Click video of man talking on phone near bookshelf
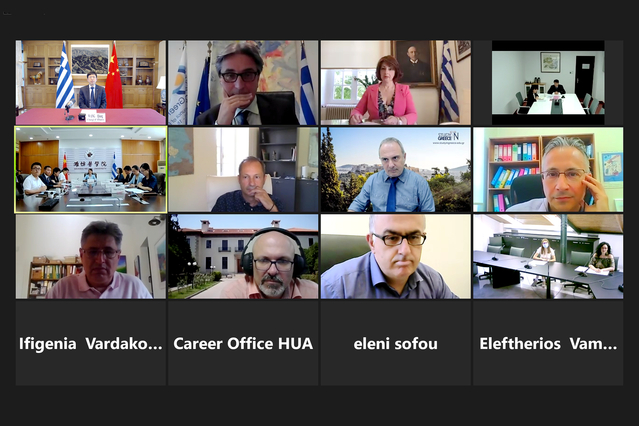Screen dimensions: 639x426 (x=548, y=170)
